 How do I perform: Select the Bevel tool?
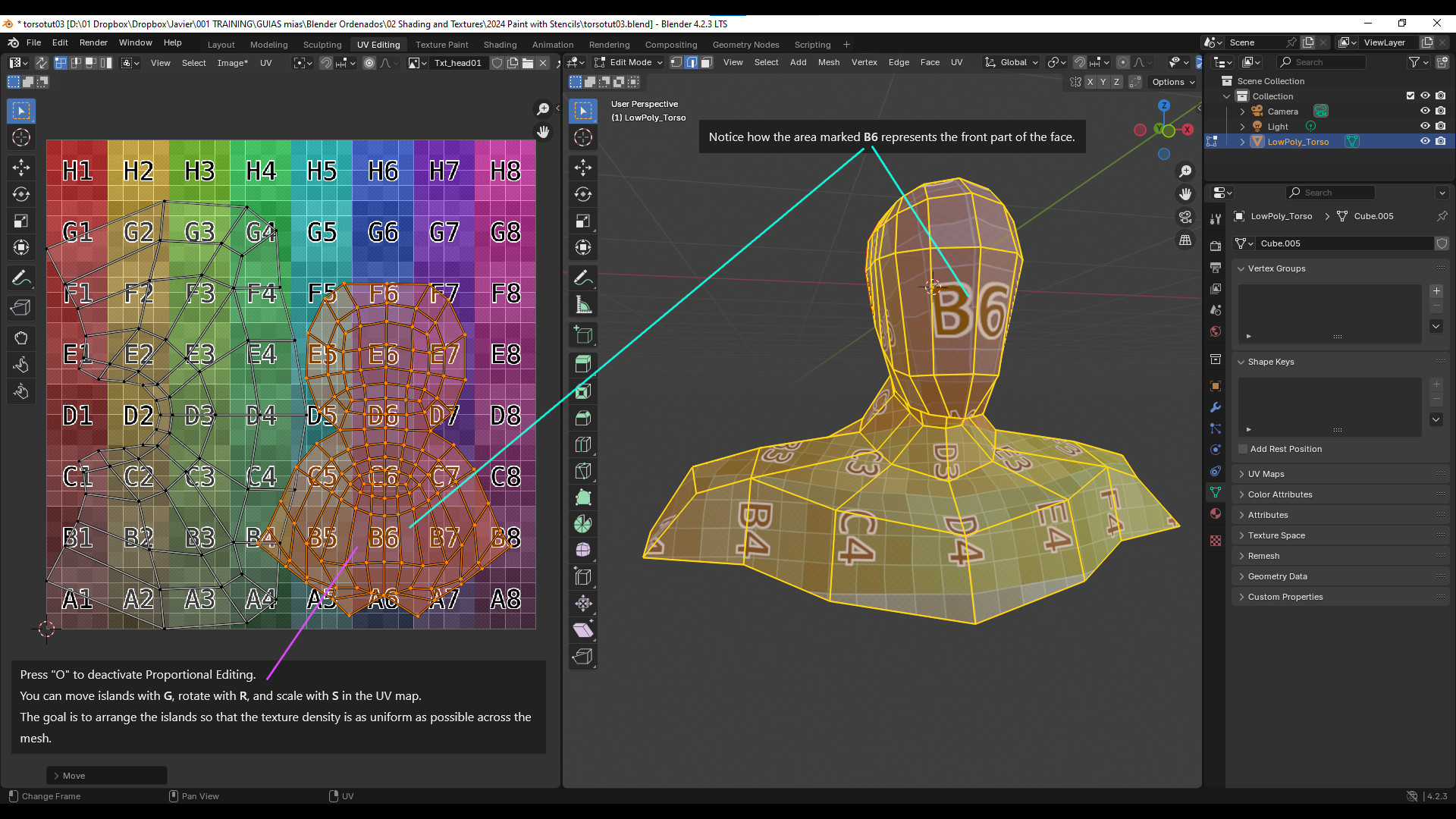click(x=583, y=418)
